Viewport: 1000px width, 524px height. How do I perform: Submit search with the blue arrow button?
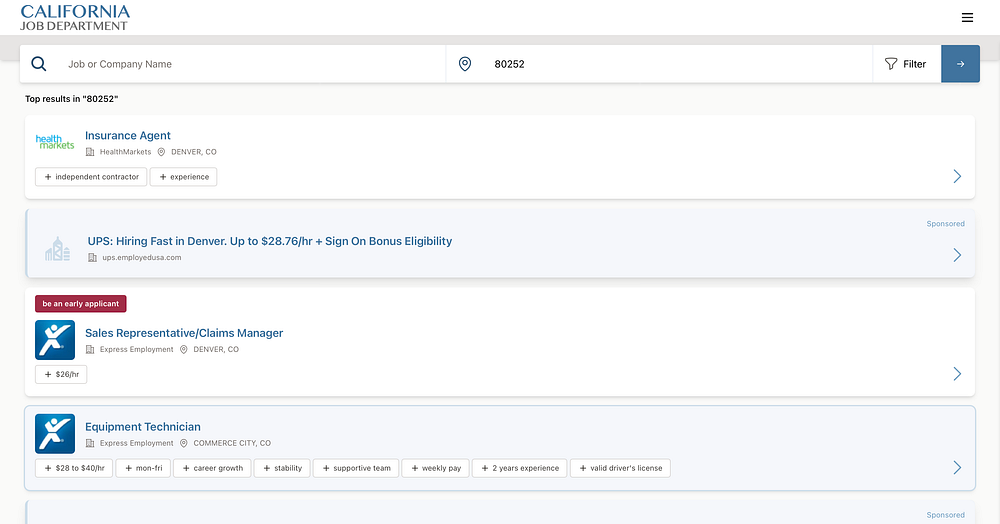click(960, 64)
